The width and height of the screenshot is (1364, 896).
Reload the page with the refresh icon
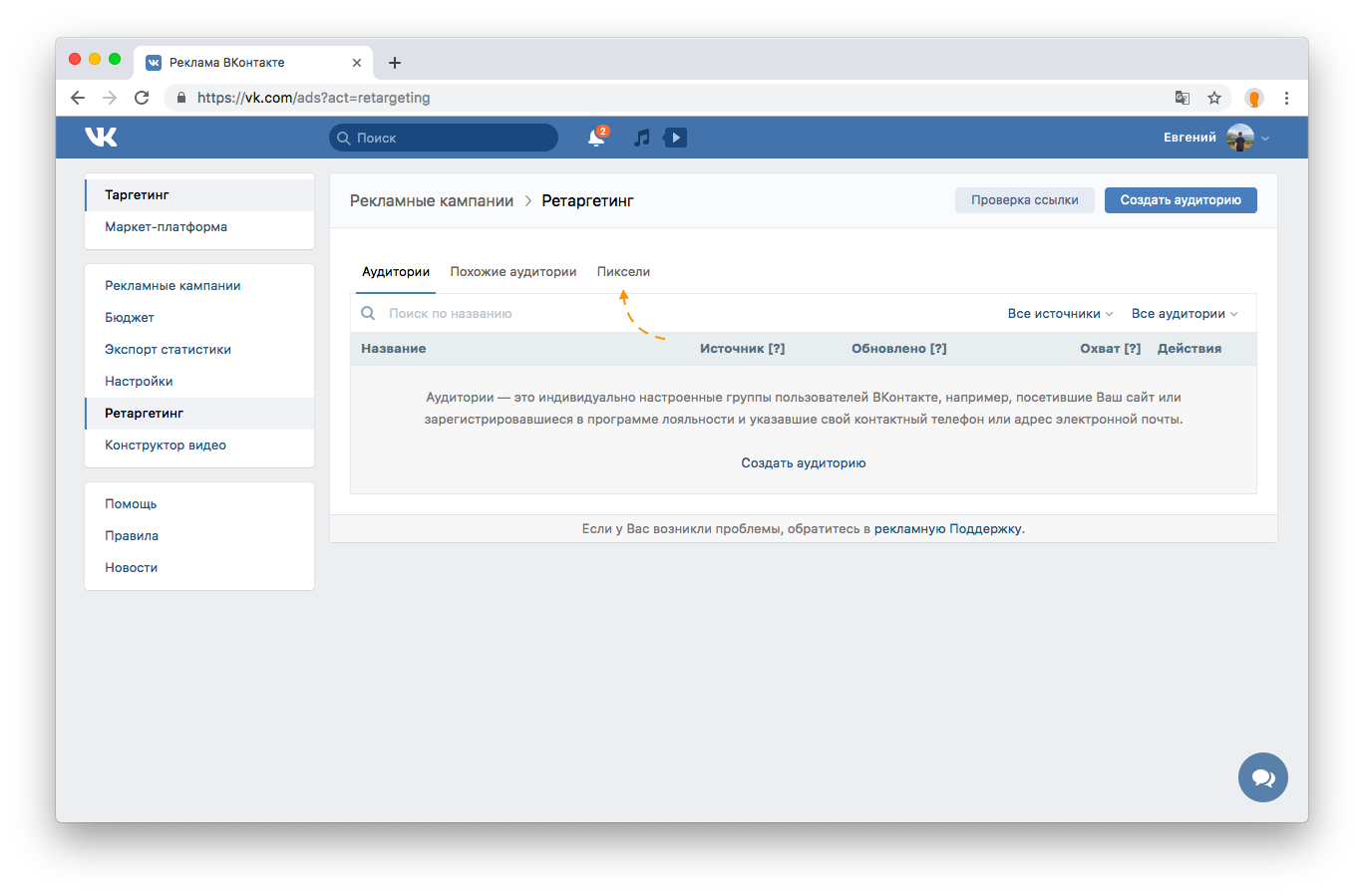coord(142,98)
